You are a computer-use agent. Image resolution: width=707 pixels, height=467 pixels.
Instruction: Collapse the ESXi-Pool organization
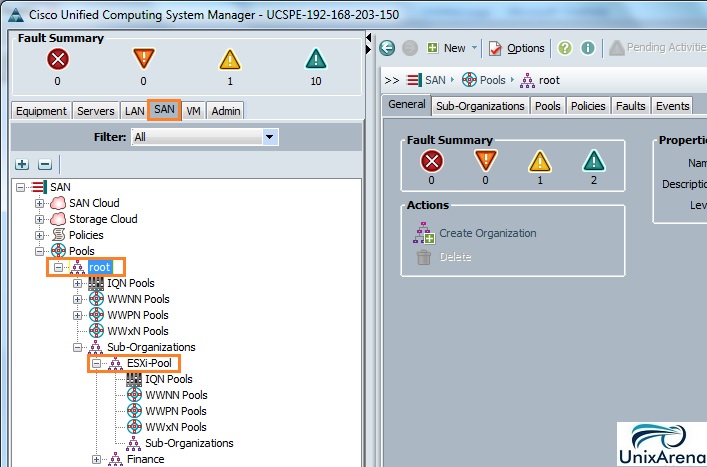(96, 363)
